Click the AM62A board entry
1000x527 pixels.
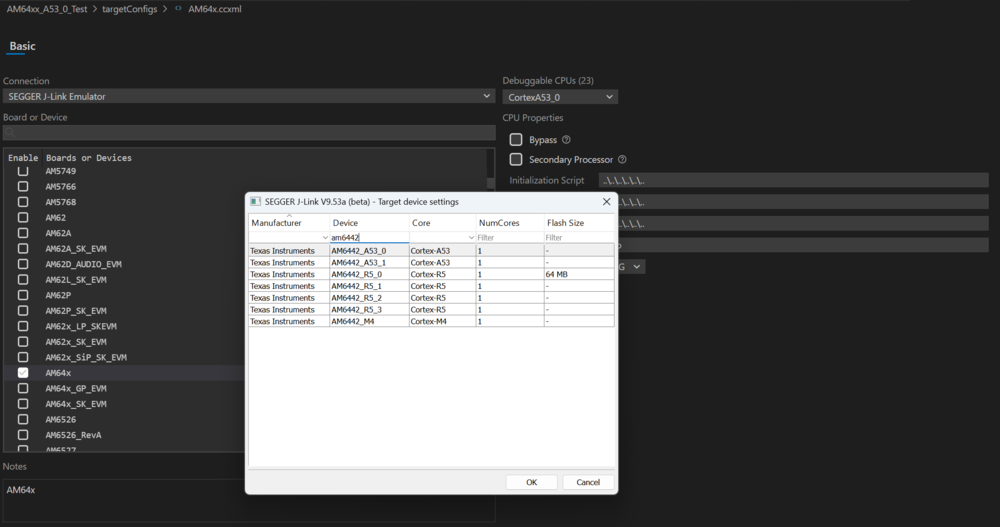click(x=58, y=233)
